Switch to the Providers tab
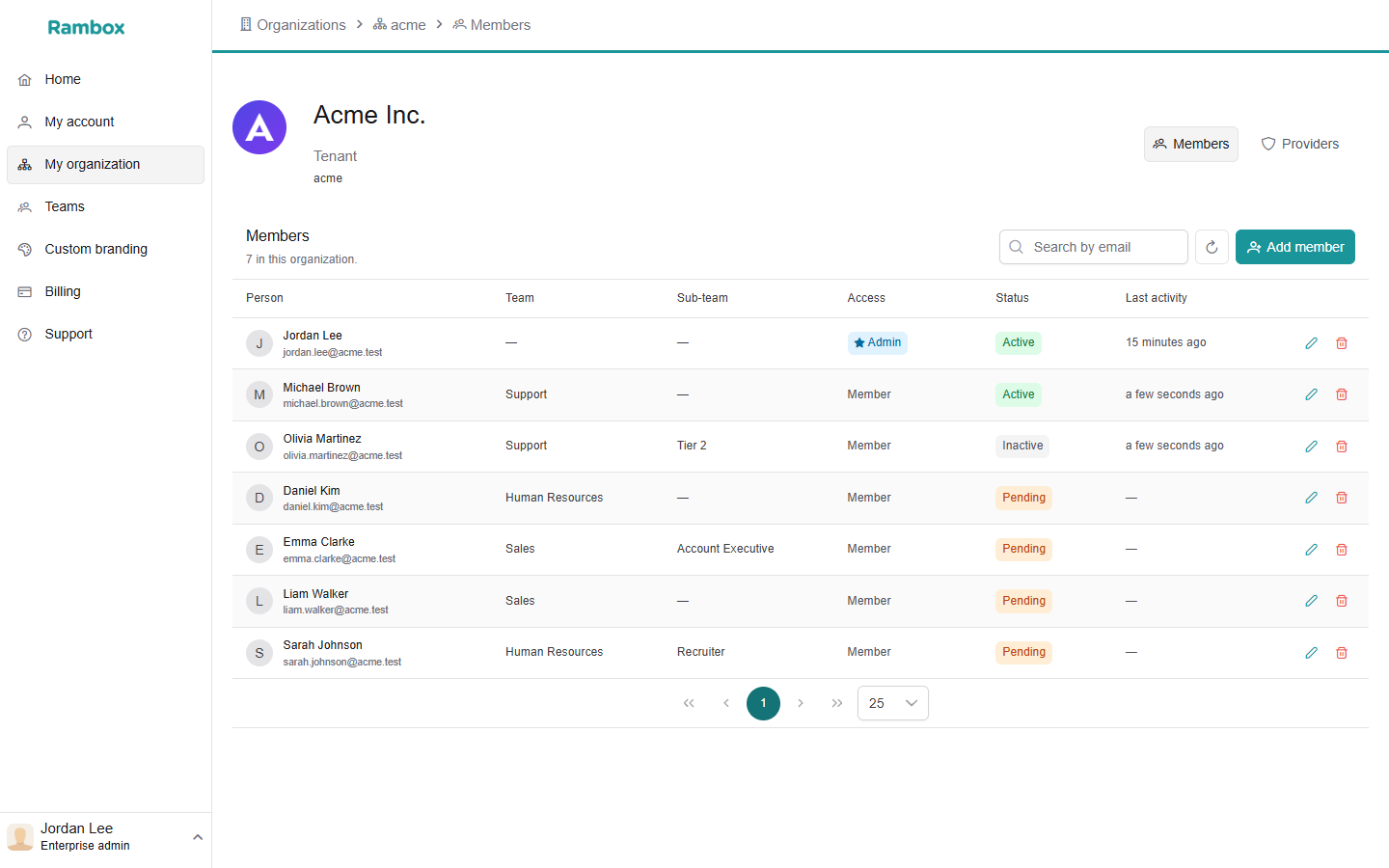This screenshot has width=1389, height=868. 1299,144
